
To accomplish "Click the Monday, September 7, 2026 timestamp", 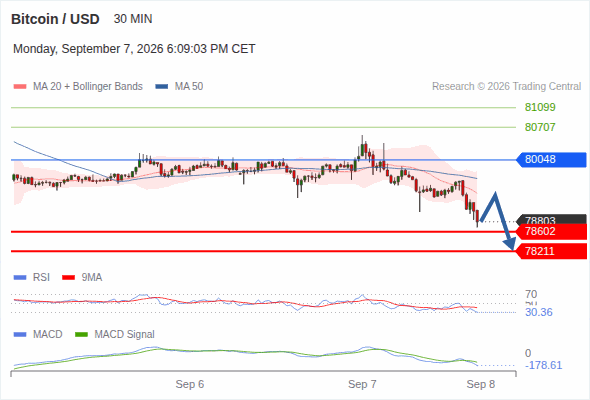I will (134, 49).
